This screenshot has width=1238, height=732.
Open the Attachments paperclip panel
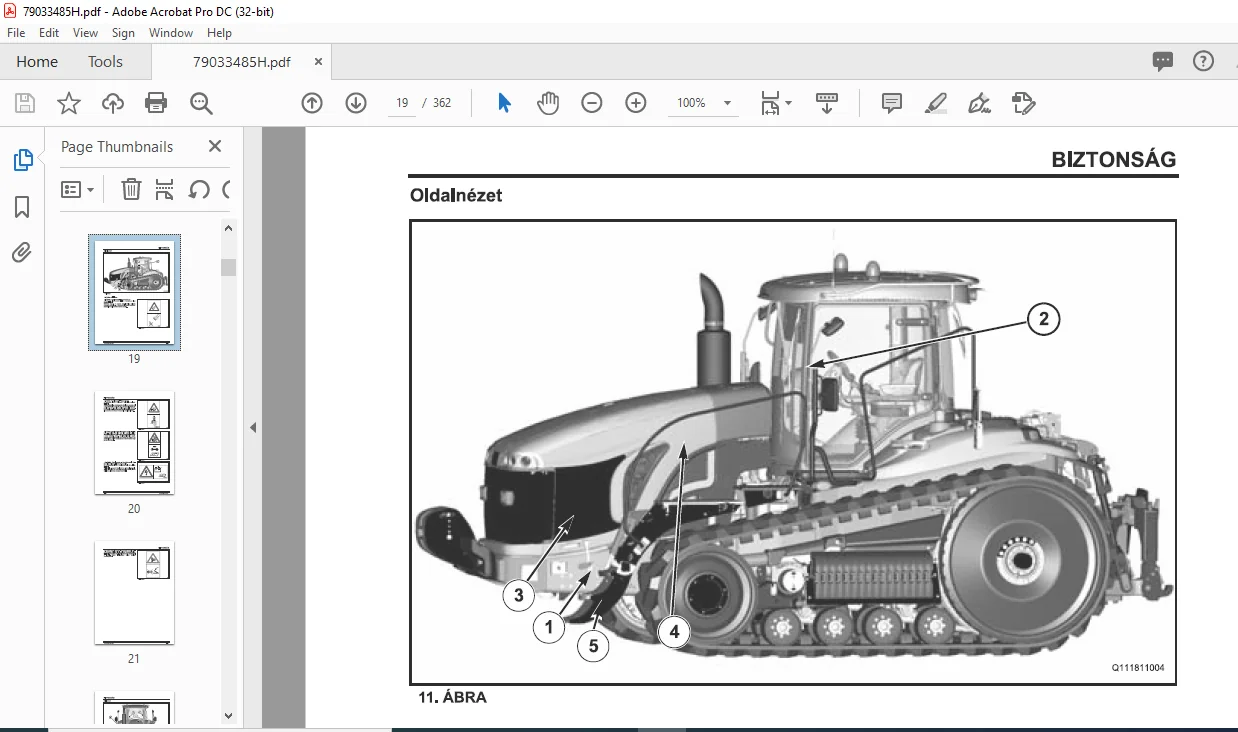coord(22,253)
